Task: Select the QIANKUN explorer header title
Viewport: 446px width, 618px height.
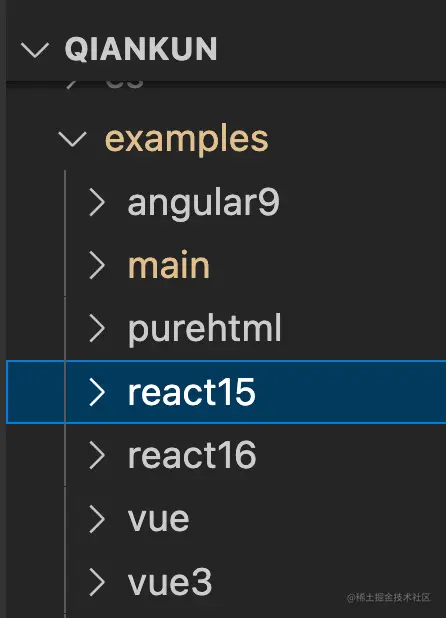Action: coord(141,49)
